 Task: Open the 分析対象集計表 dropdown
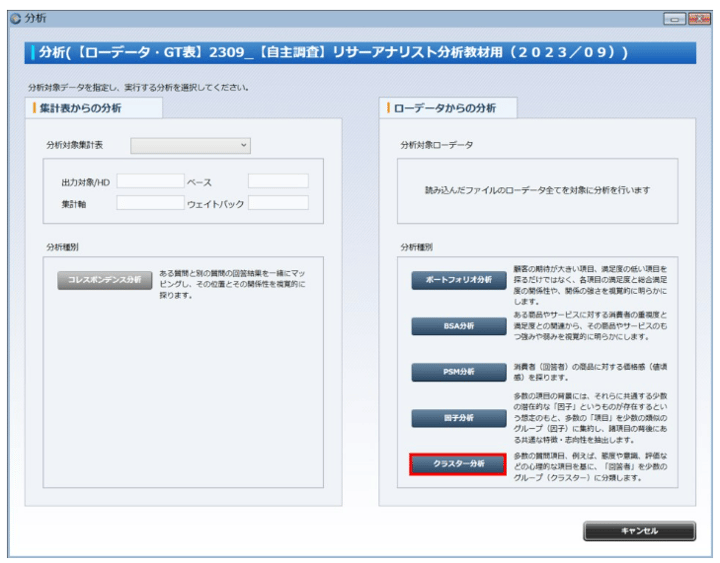click(190, 146)
